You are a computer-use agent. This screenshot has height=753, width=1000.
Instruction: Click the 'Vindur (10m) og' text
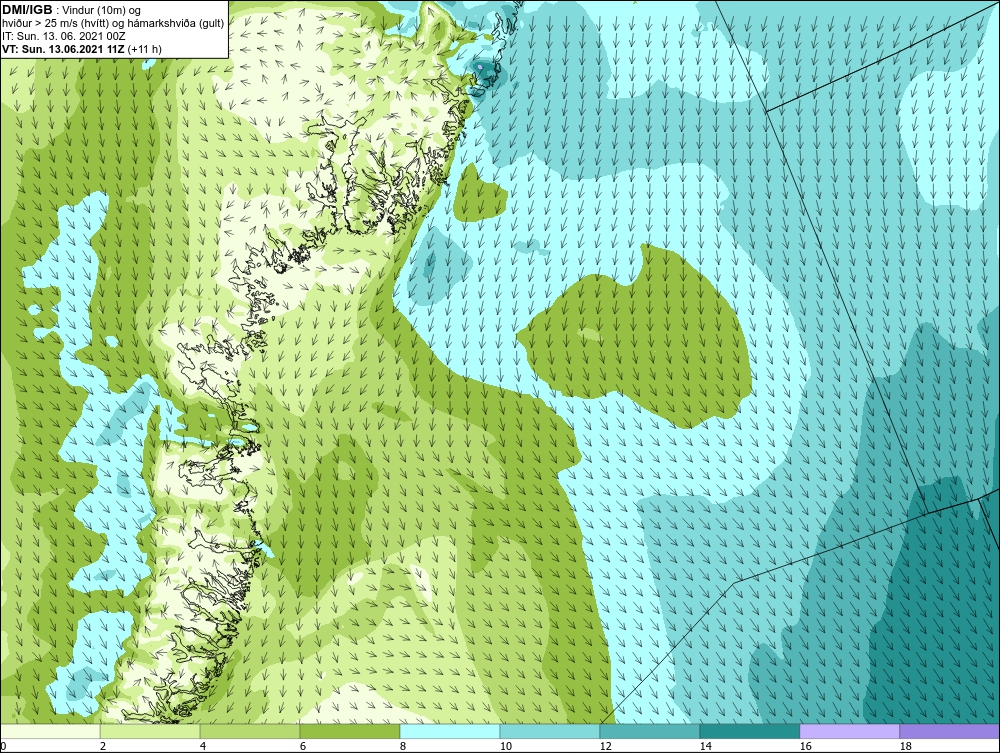click(x=101, y=11)
